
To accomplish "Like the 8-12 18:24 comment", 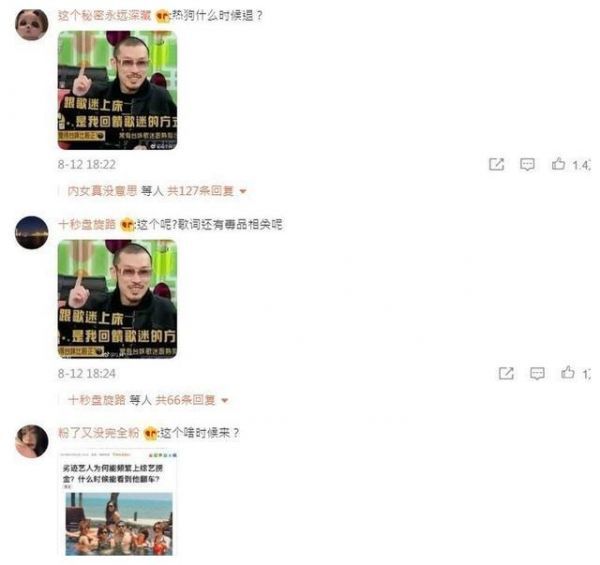I will point(568,373).
